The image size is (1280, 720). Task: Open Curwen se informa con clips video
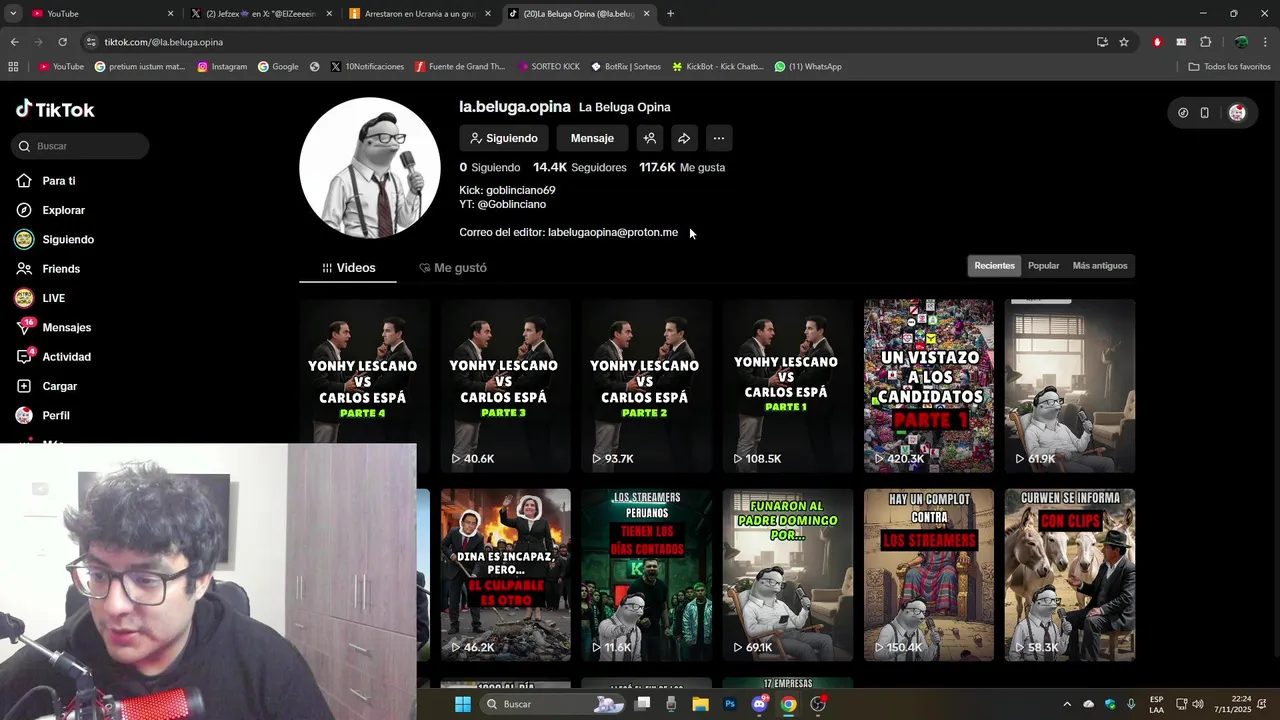[1070, 575]
